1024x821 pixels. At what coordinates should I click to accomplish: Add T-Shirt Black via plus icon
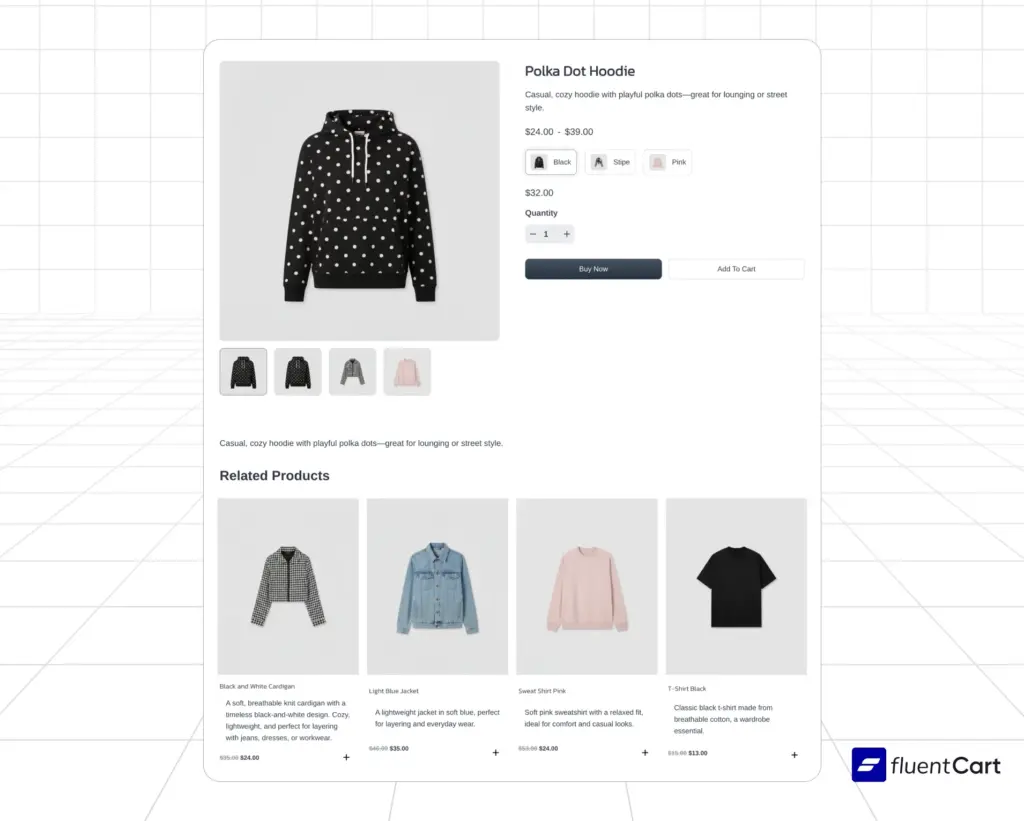795,755
